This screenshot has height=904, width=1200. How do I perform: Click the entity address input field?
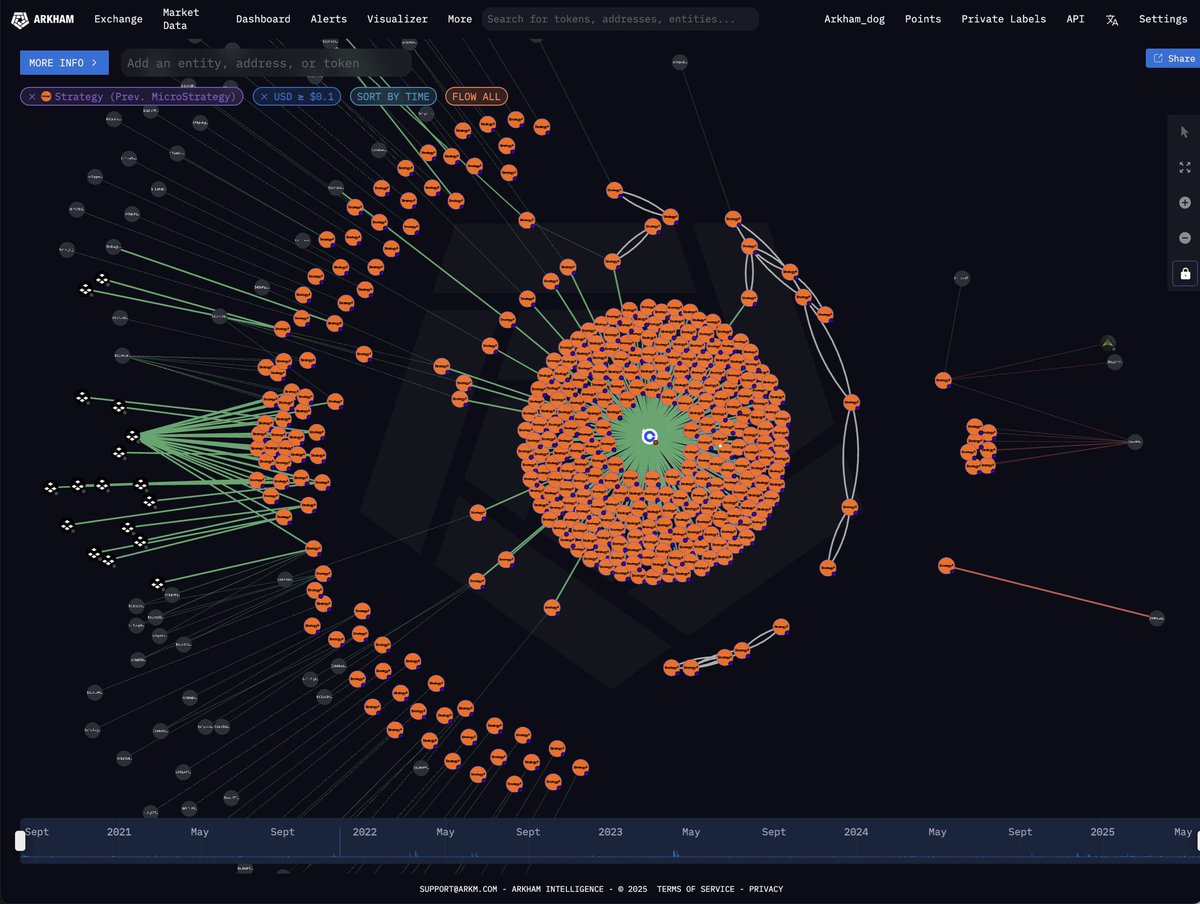(x=265, y=62)
